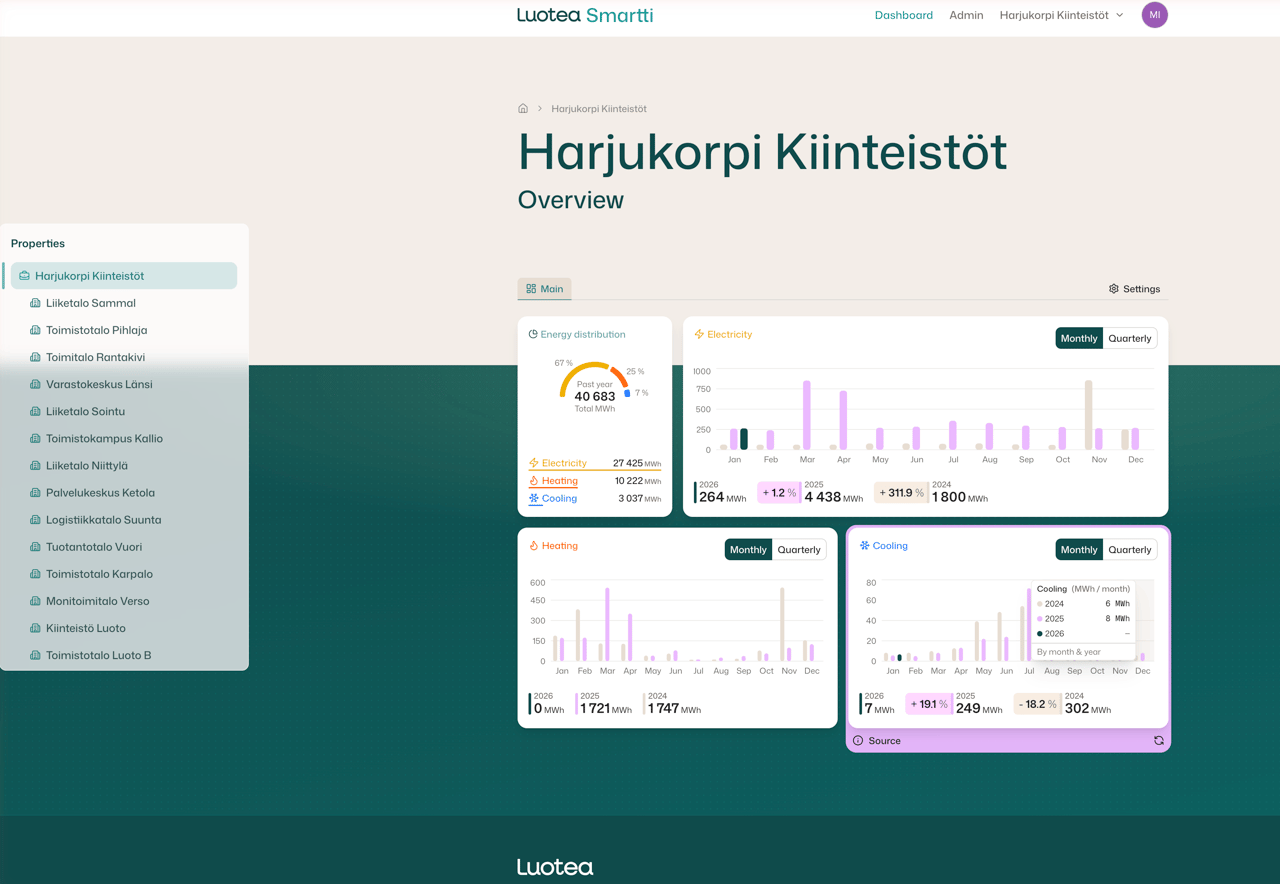Open the Main tab
The height and width of the screenshot is (884, 1280).
pyautogui.click(x=544, y=289)
